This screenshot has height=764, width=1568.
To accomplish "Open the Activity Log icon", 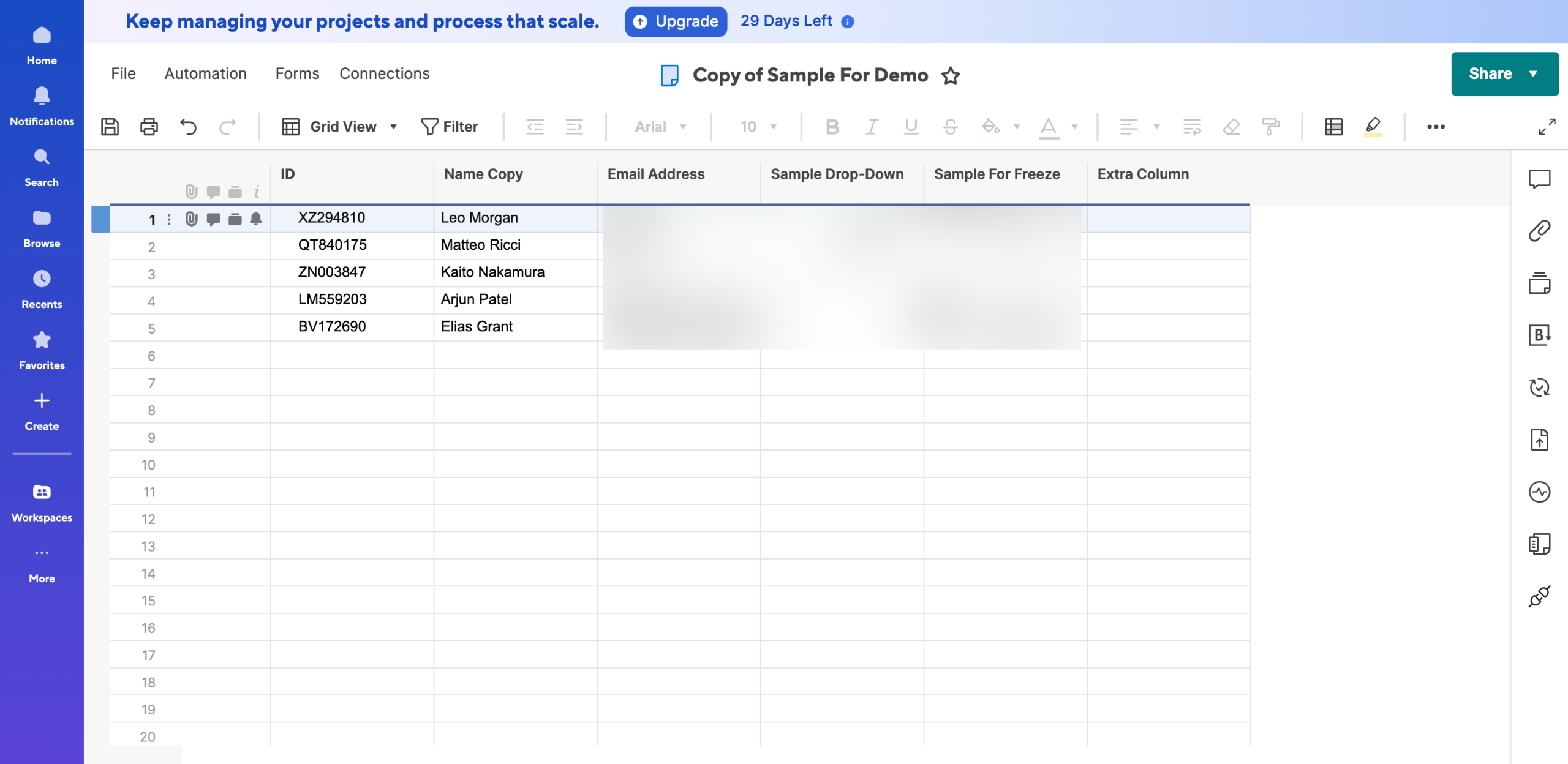I will 1539,492.
